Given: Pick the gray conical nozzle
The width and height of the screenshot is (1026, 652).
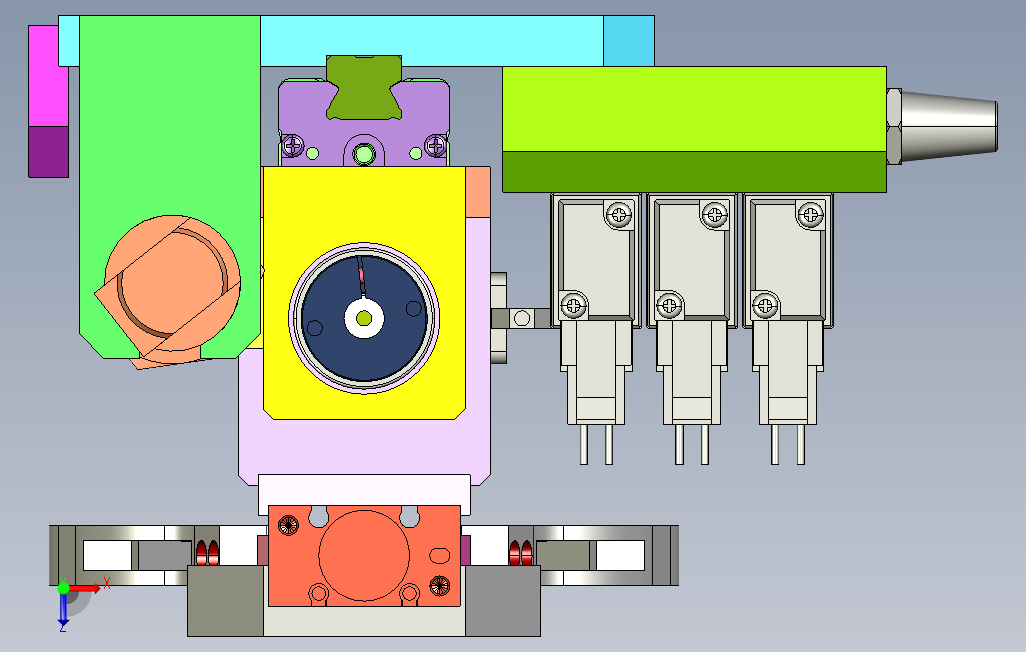Looking at the screenshot, I should coord(949,126).
